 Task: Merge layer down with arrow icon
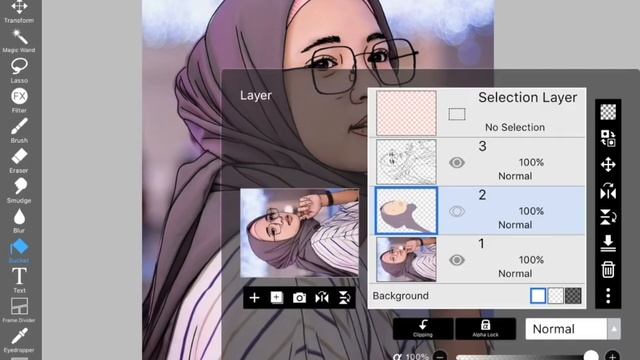coord(608,243)
